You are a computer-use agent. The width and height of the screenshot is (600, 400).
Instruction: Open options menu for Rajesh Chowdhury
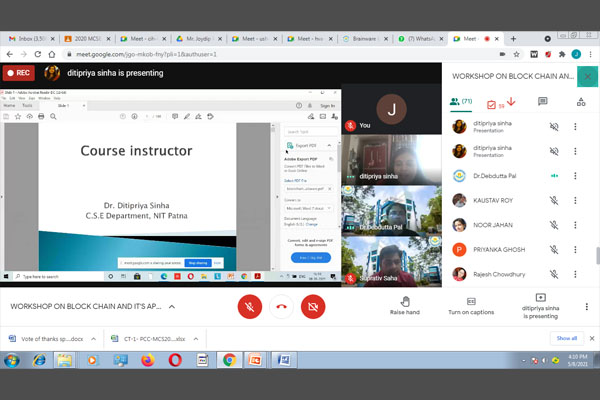pos(575,273)
